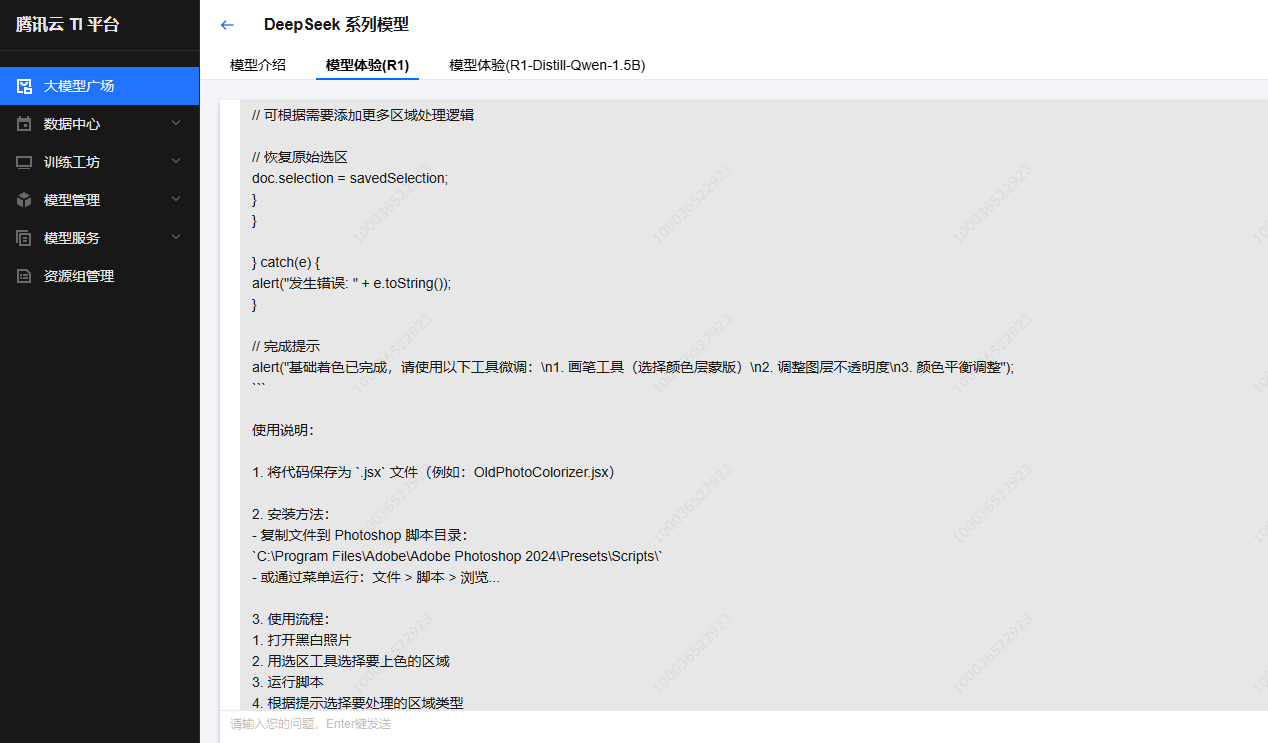The height and width of the screenshot is (743, 1268).
Task: Expand the 模型管理 submenu chevron
Action: pos(176,199)
